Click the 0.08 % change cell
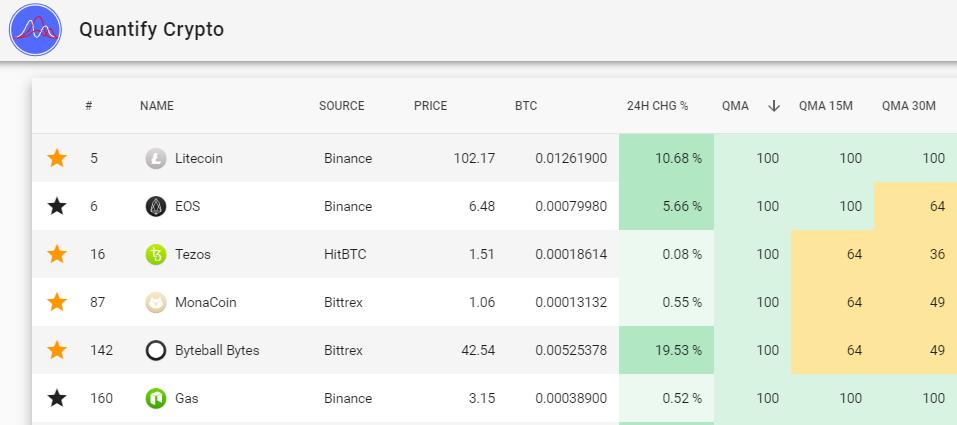This screenshot has height=425, width=957. [x=666, y=254]
